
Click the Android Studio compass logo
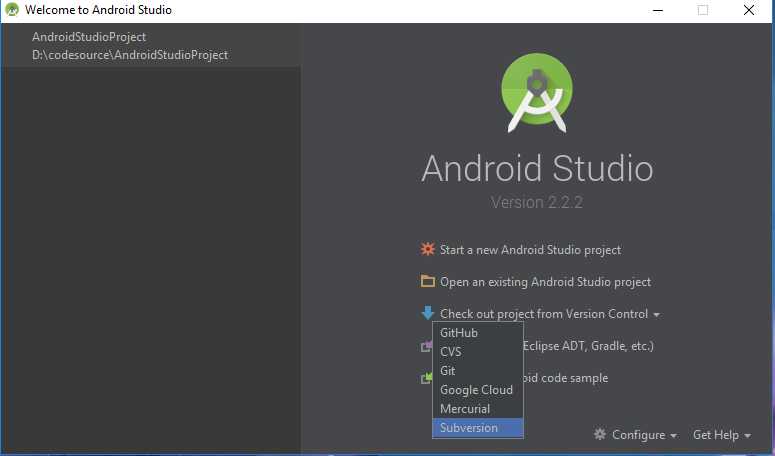pos(537,93)
